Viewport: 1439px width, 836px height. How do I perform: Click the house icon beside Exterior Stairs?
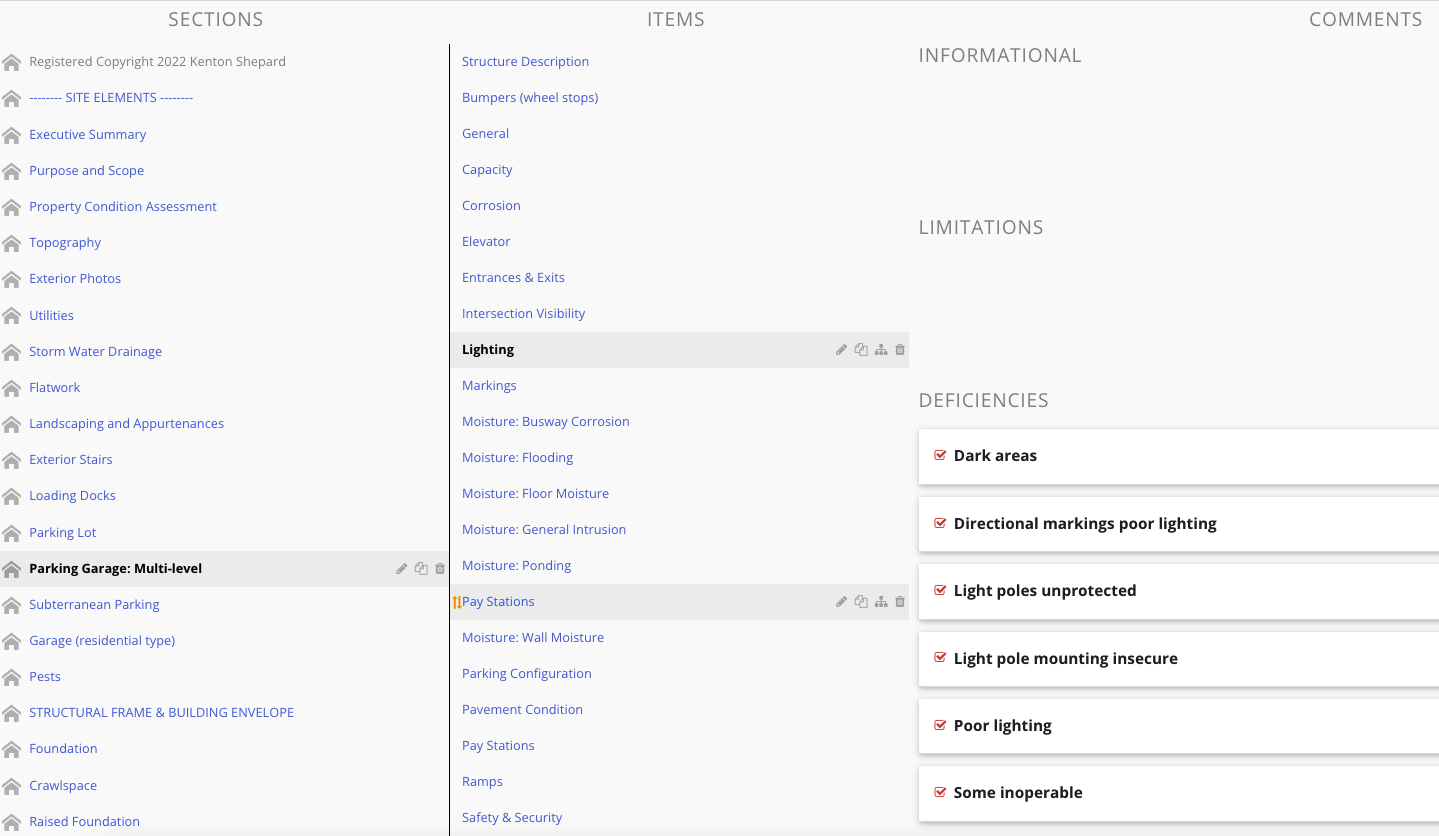12,460
